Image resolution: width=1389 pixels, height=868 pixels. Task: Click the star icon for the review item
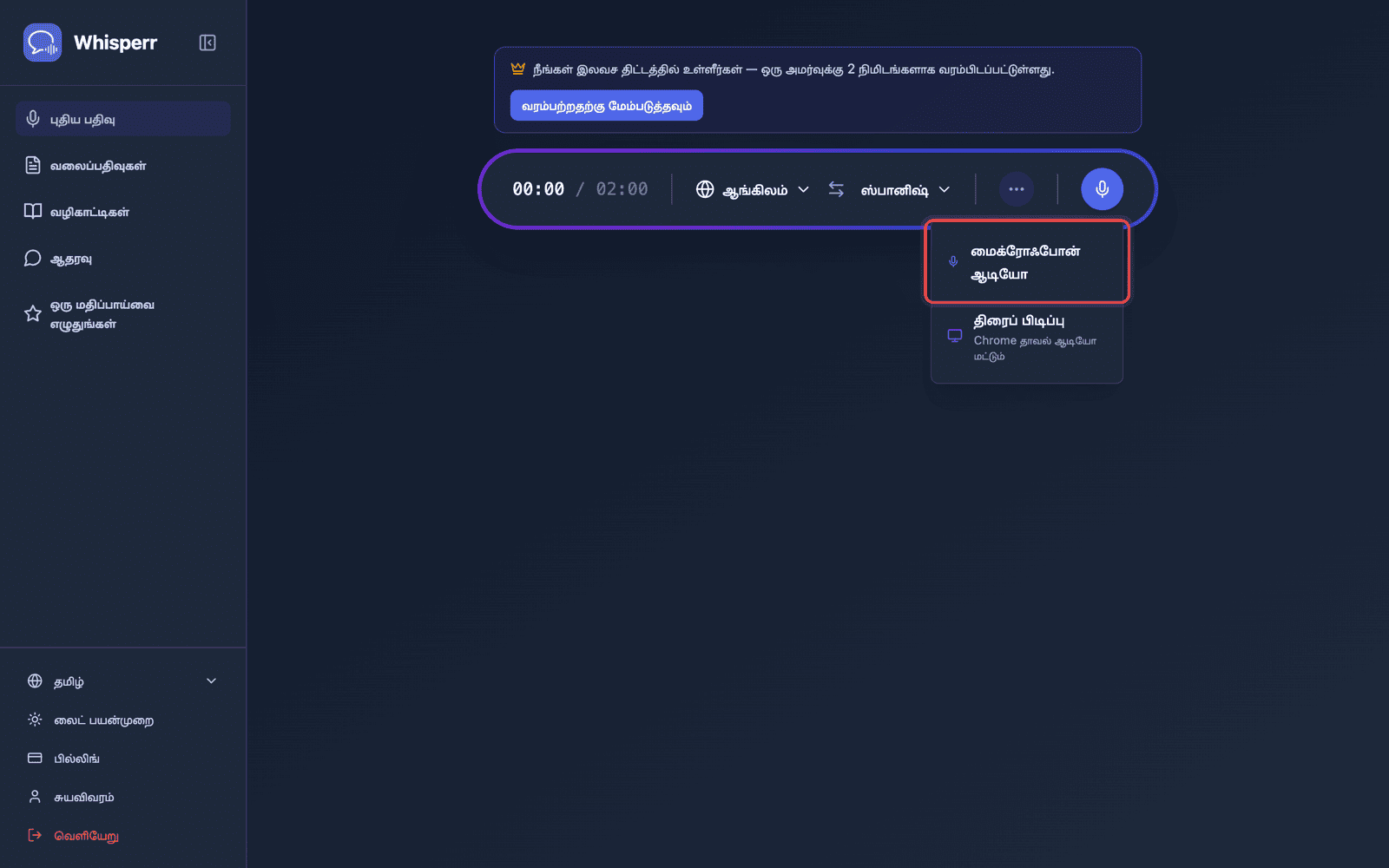[33, 313]
